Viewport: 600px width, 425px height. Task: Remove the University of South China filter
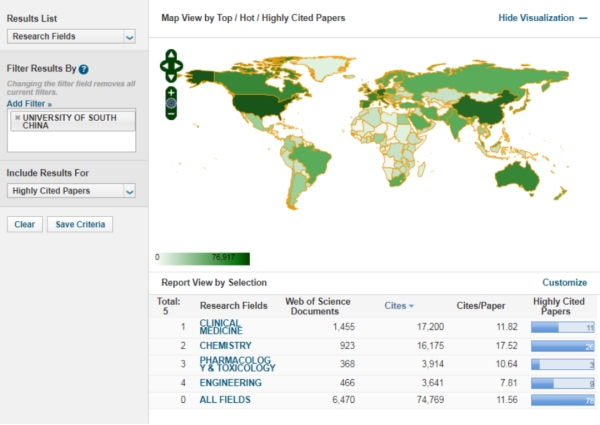click(17, 118)
